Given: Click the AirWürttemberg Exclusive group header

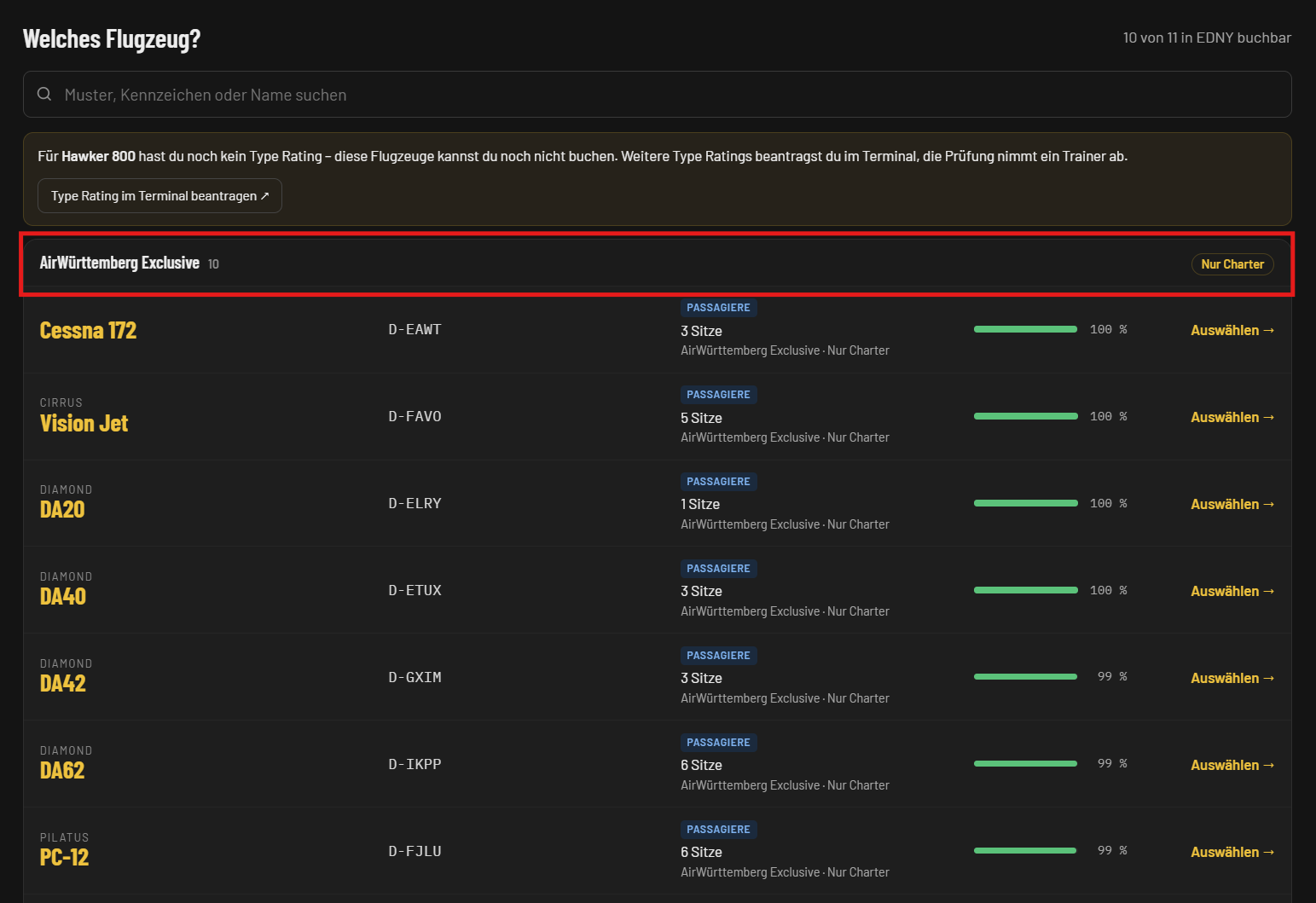Looking at the screenshot, I should 657,263.
